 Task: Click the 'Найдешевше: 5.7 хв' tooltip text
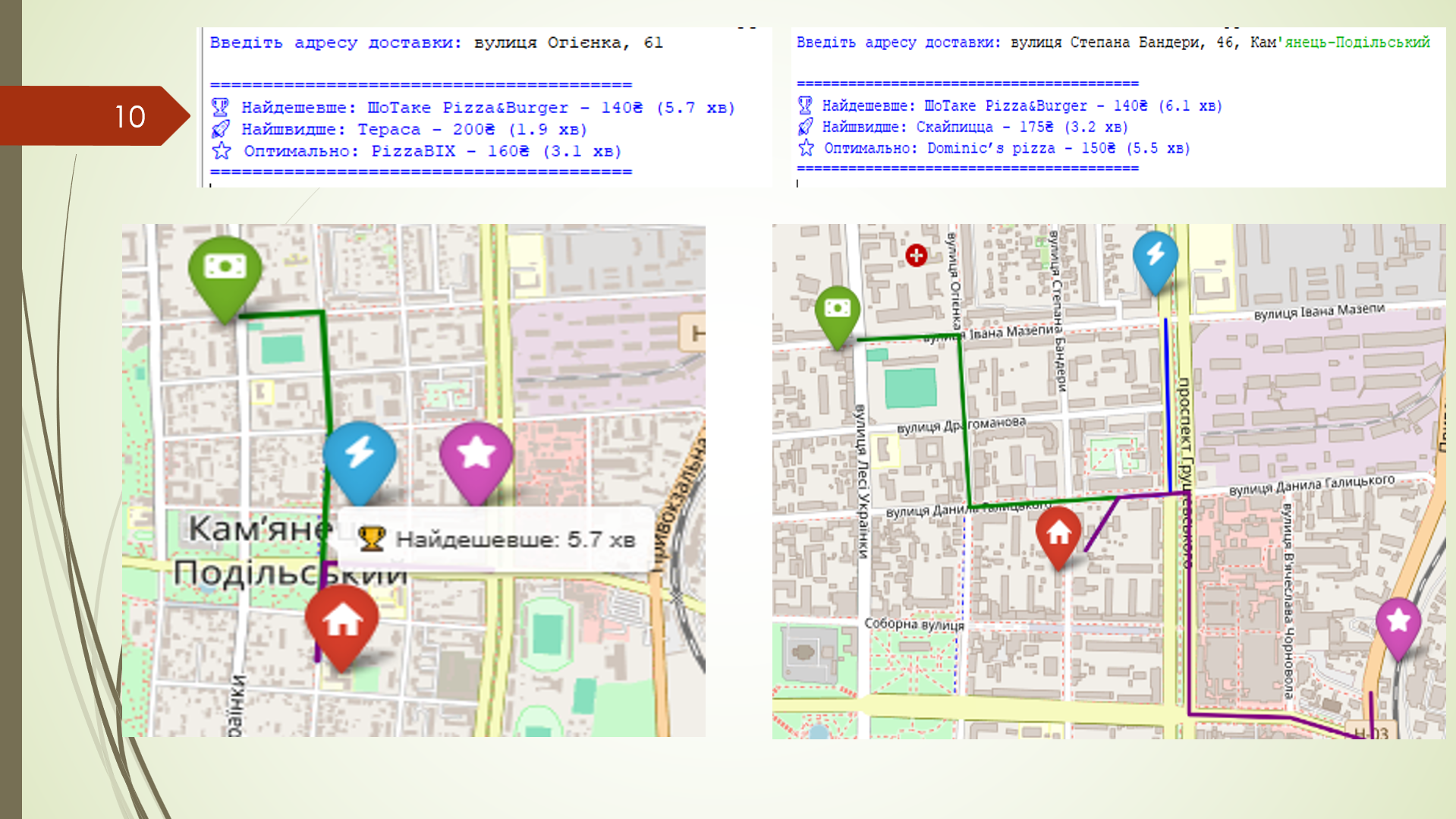click(515, 540)
